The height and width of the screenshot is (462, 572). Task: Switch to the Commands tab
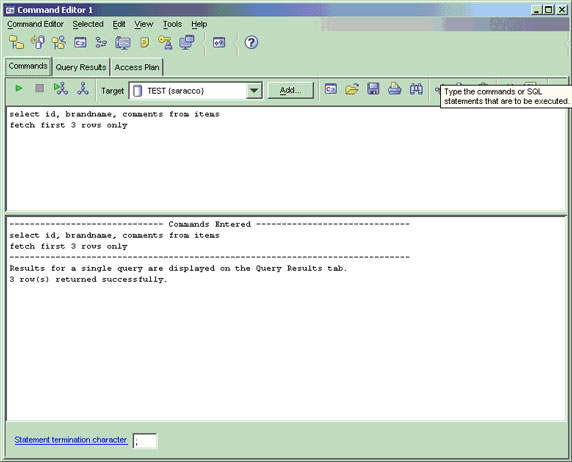28,66
